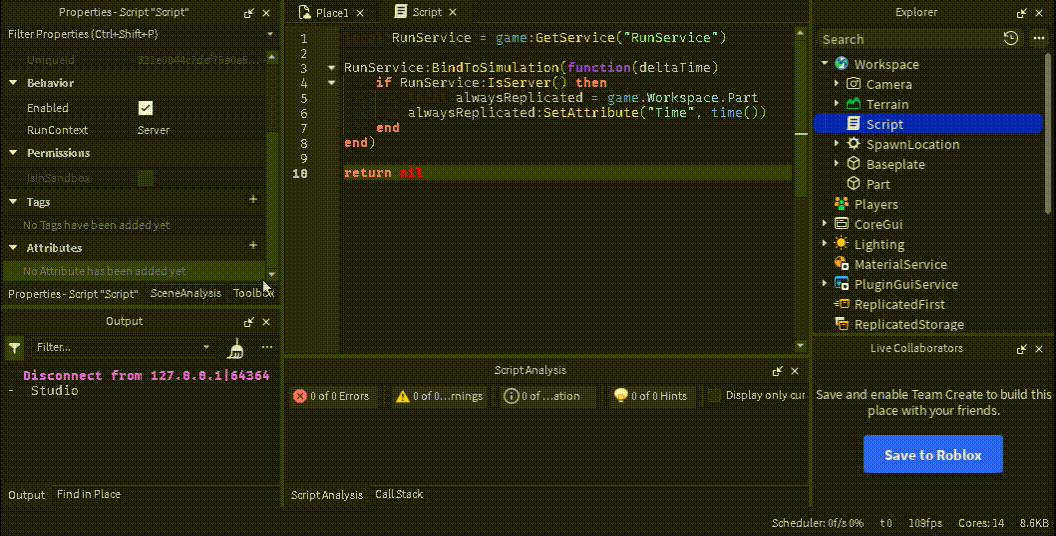Clear the output with the broom icon

(236, 348)
